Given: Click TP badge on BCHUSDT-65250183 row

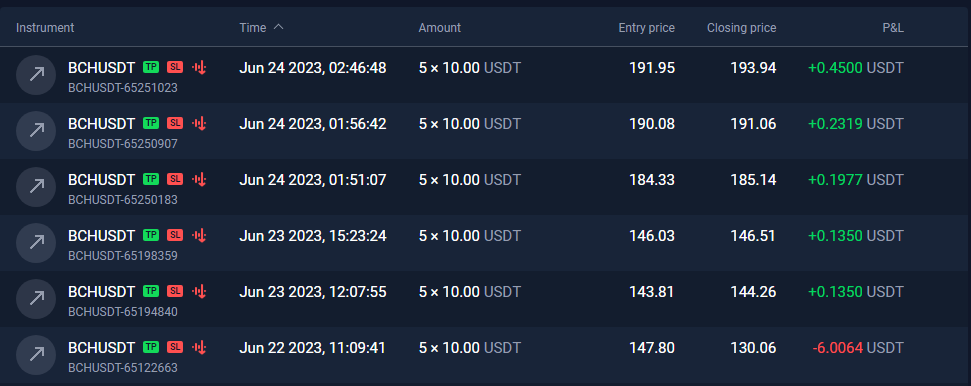Looking at the screenshot, I should pyautogui.click(x=151, y=179).
